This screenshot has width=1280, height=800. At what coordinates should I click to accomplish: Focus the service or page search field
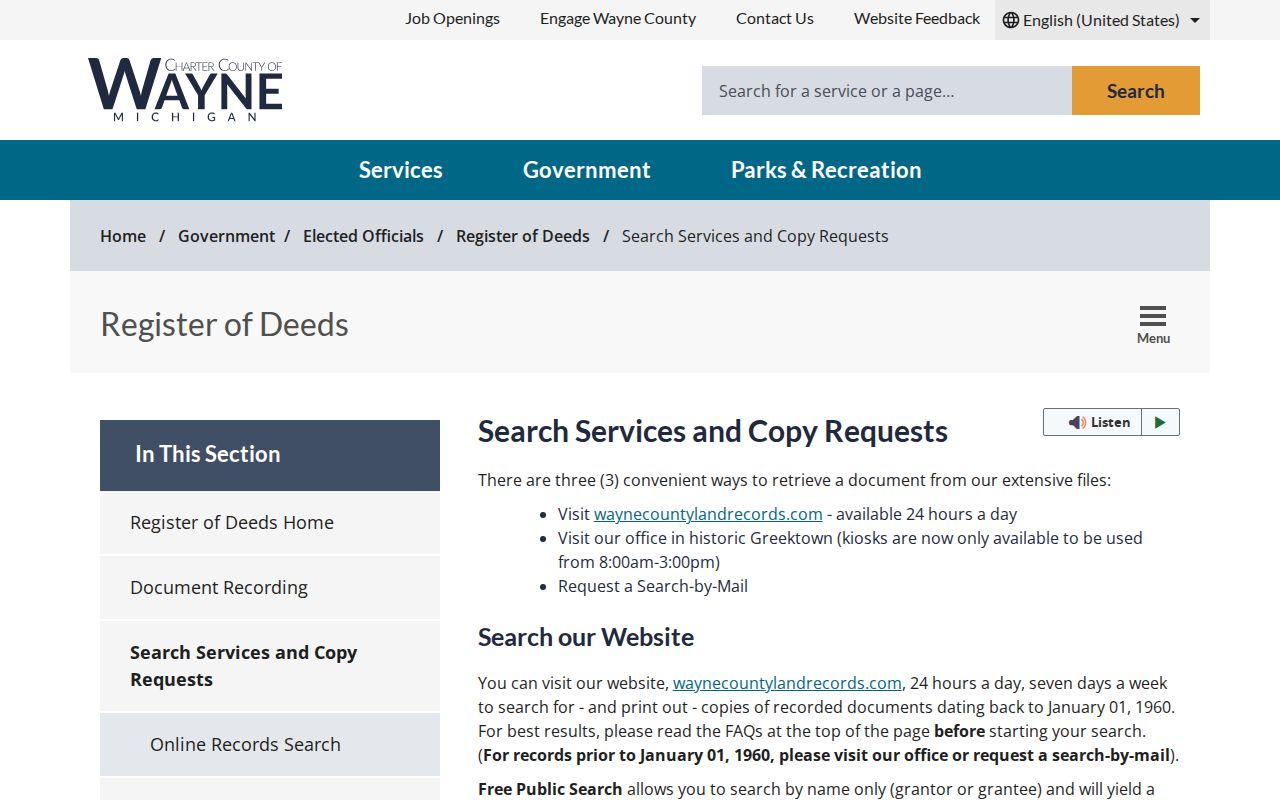point(887,91)
